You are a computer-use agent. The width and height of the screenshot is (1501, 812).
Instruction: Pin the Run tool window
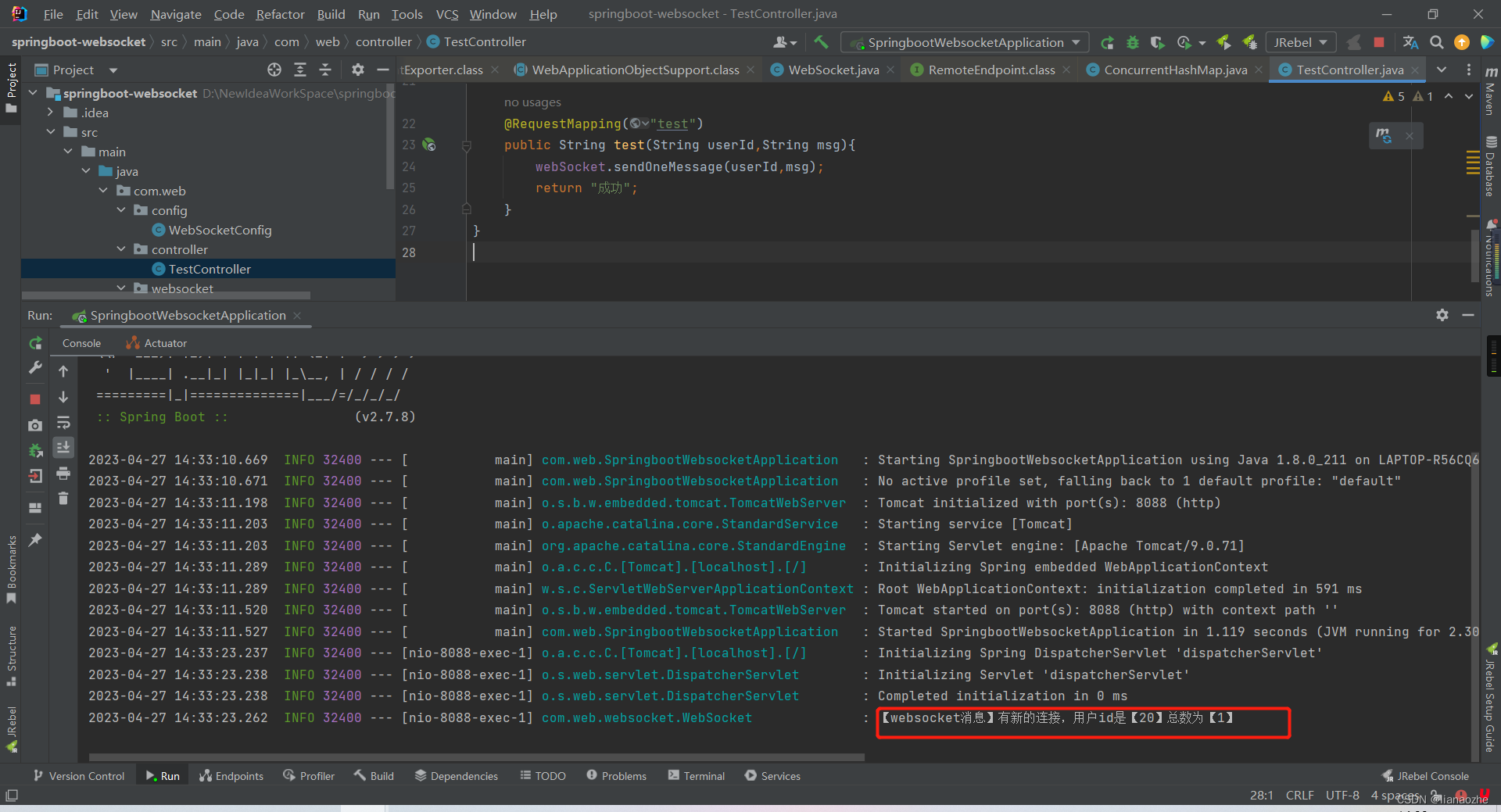point(34,538)
